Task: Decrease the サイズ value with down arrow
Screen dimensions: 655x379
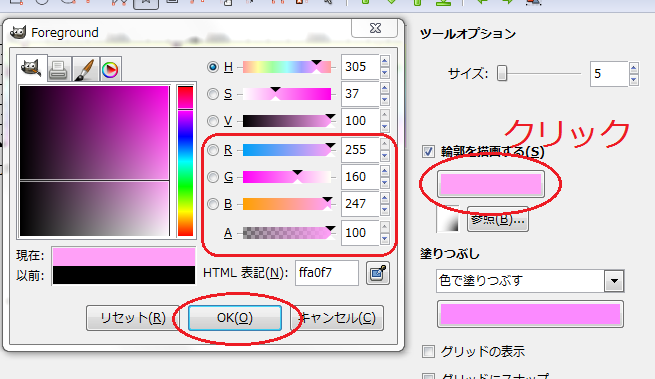Action: (x=634, y=79)
